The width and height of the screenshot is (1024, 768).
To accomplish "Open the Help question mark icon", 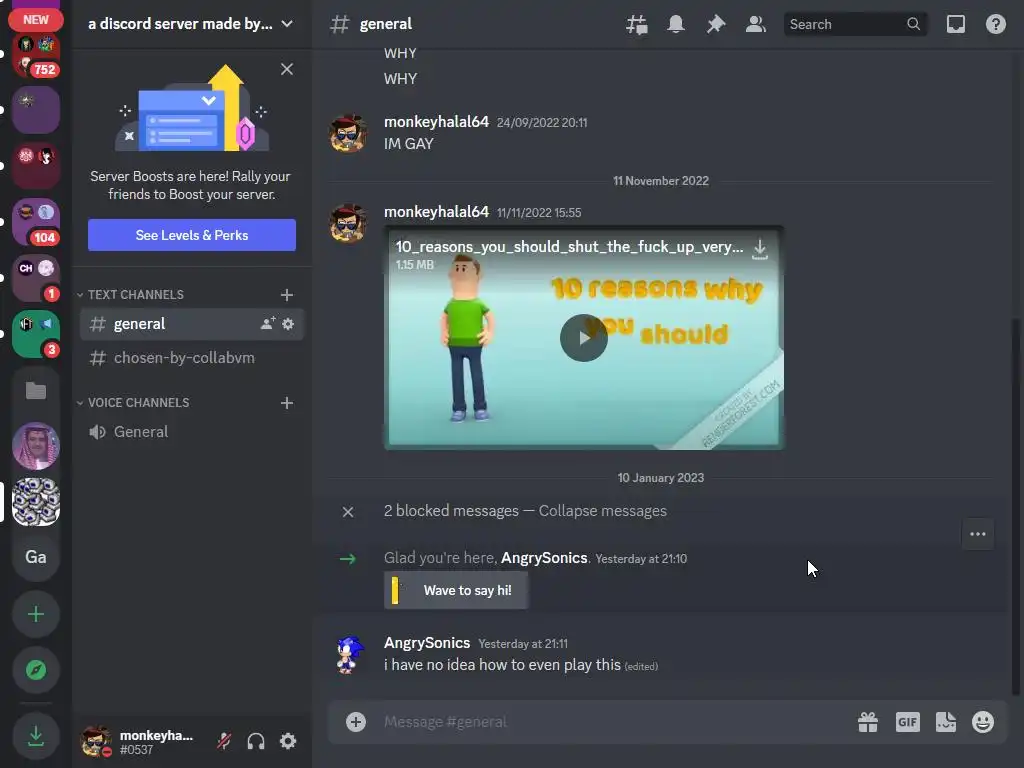I will (995, 24).
